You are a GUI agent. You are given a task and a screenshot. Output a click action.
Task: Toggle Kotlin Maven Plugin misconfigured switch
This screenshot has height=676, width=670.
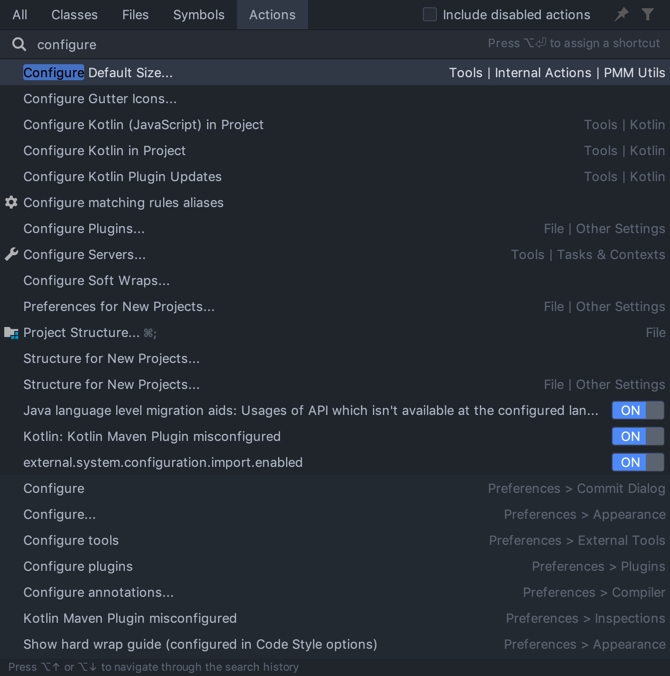(x=637, y=436)
